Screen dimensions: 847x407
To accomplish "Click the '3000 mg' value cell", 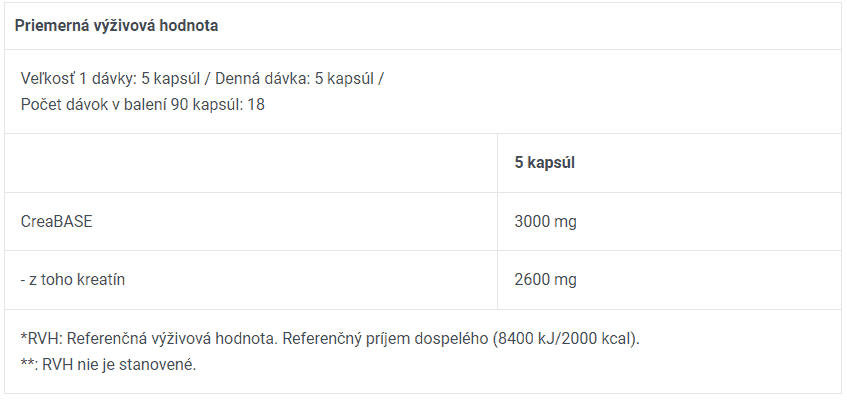I will (545, 222).
